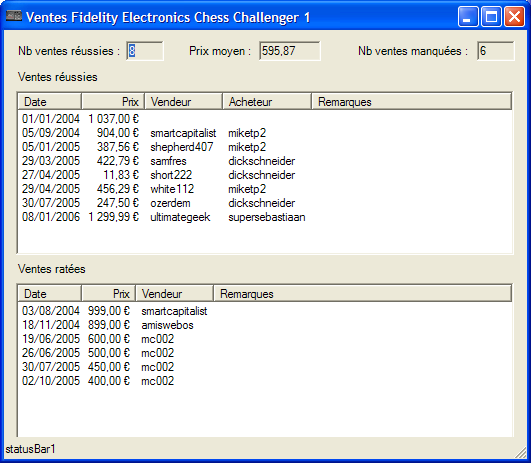Click Vendeur header in Ventes ratées list
Viewport: 531px width, 463px height.
174,294
